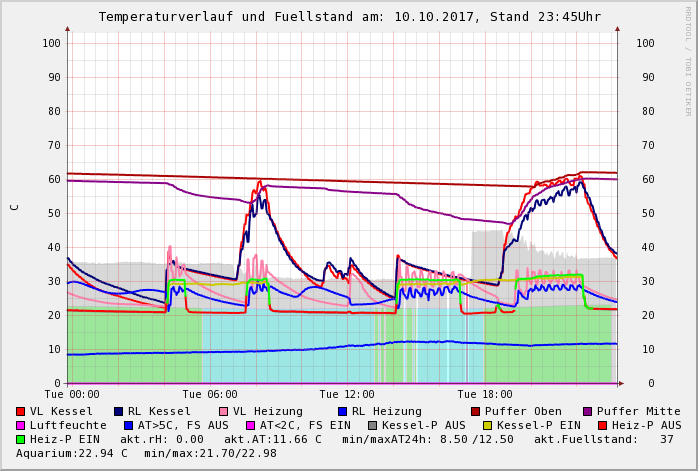Select the blue RL Heizung legend swatch

[x=342, y=411]
